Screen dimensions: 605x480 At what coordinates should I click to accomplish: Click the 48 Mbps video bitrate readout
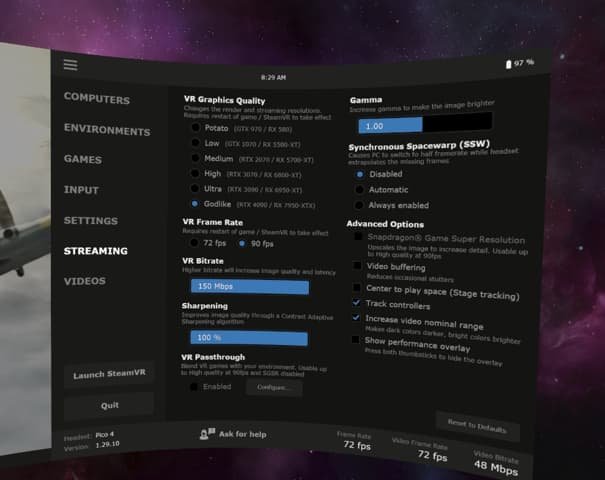pos(496,467)
